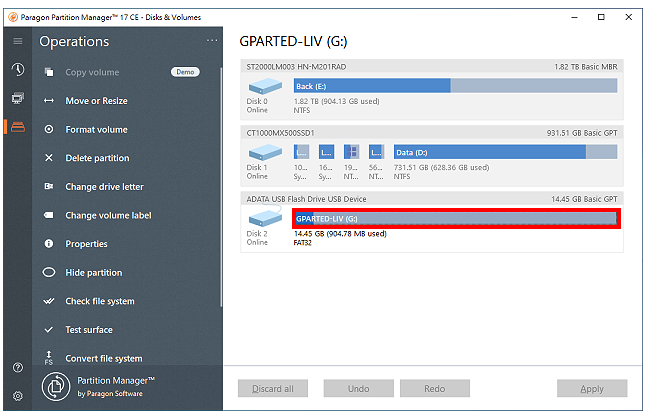The image size is (651, 418).
Task: Open the backup history clock icon
Action: tap(18, 69)
